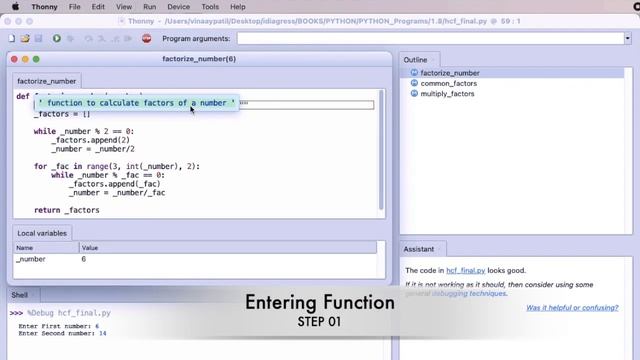Click the icon beside common_factors in the Outline
The width and height of the screenshot is (640, 360).
[x=414, y=83]
